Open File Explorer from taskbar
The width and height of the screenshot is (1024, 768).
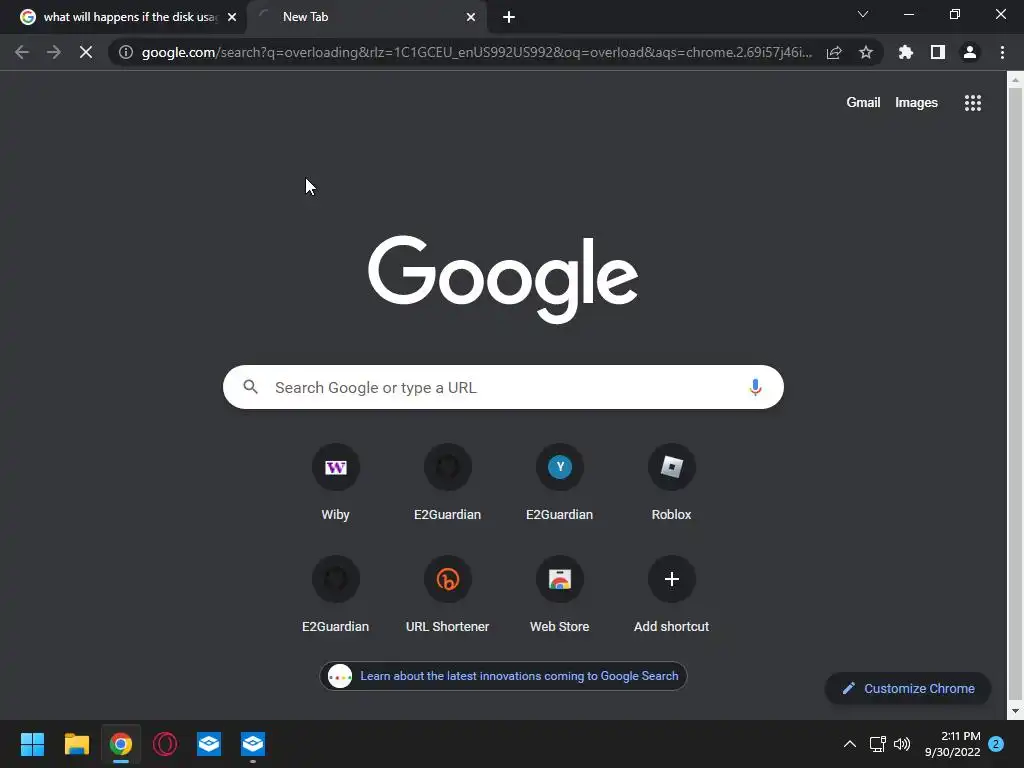coord(76,744)
